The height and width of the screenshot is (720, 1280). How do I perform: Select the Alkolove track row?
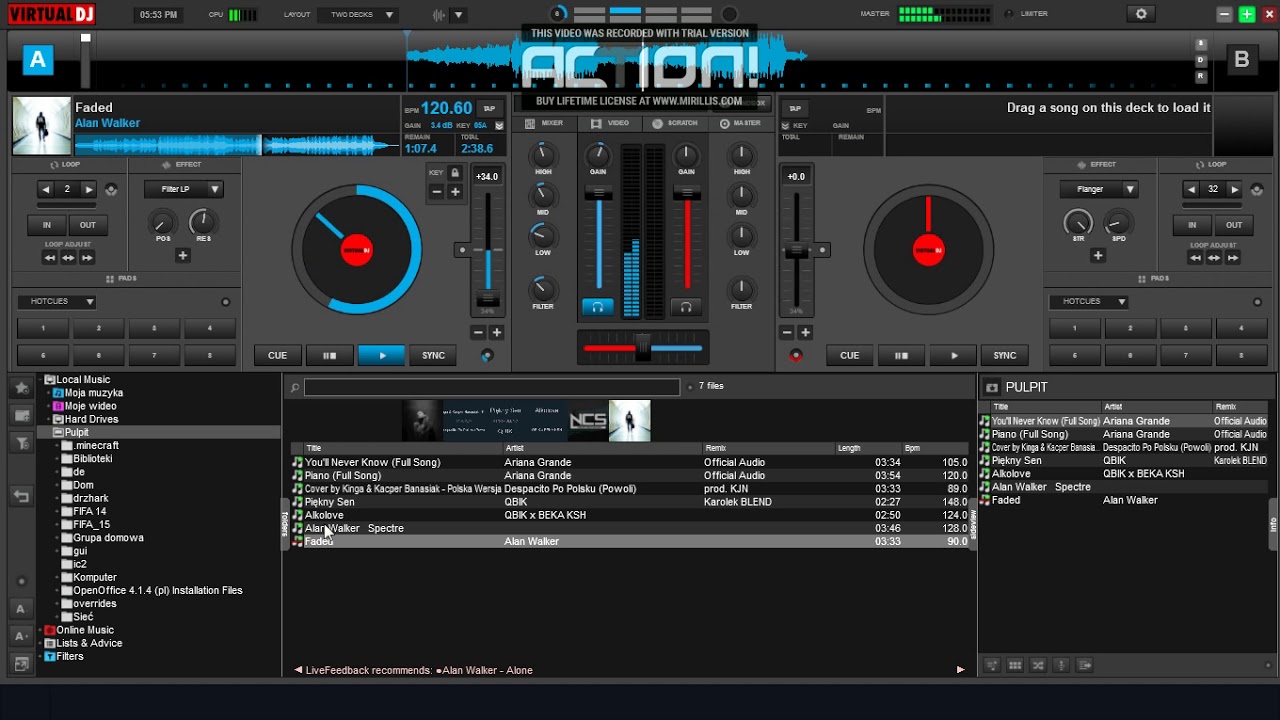pos(630,515)
